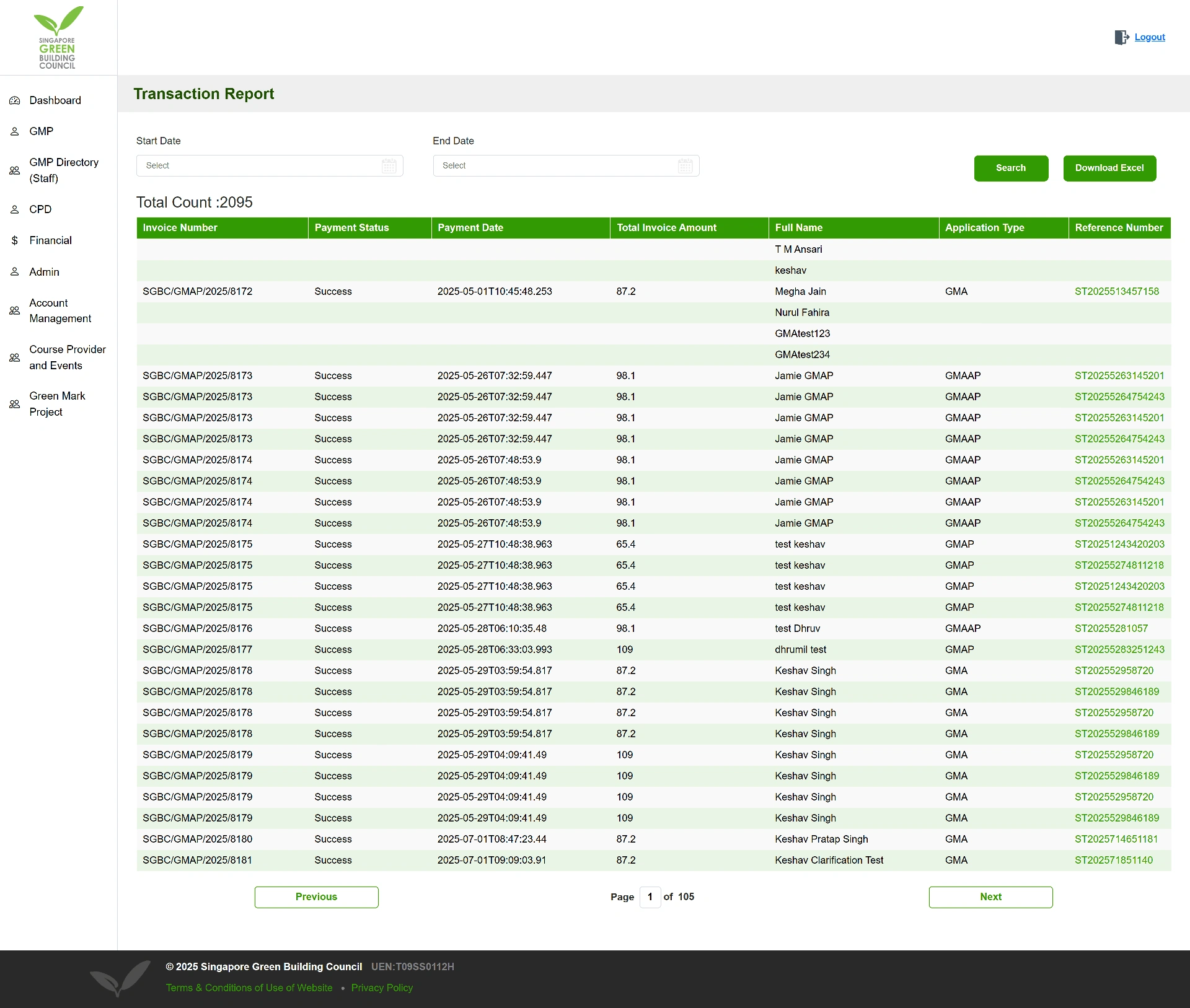Open the GMP sidebar menu item
The image size is (1190, 1008).
coord(41,131)
